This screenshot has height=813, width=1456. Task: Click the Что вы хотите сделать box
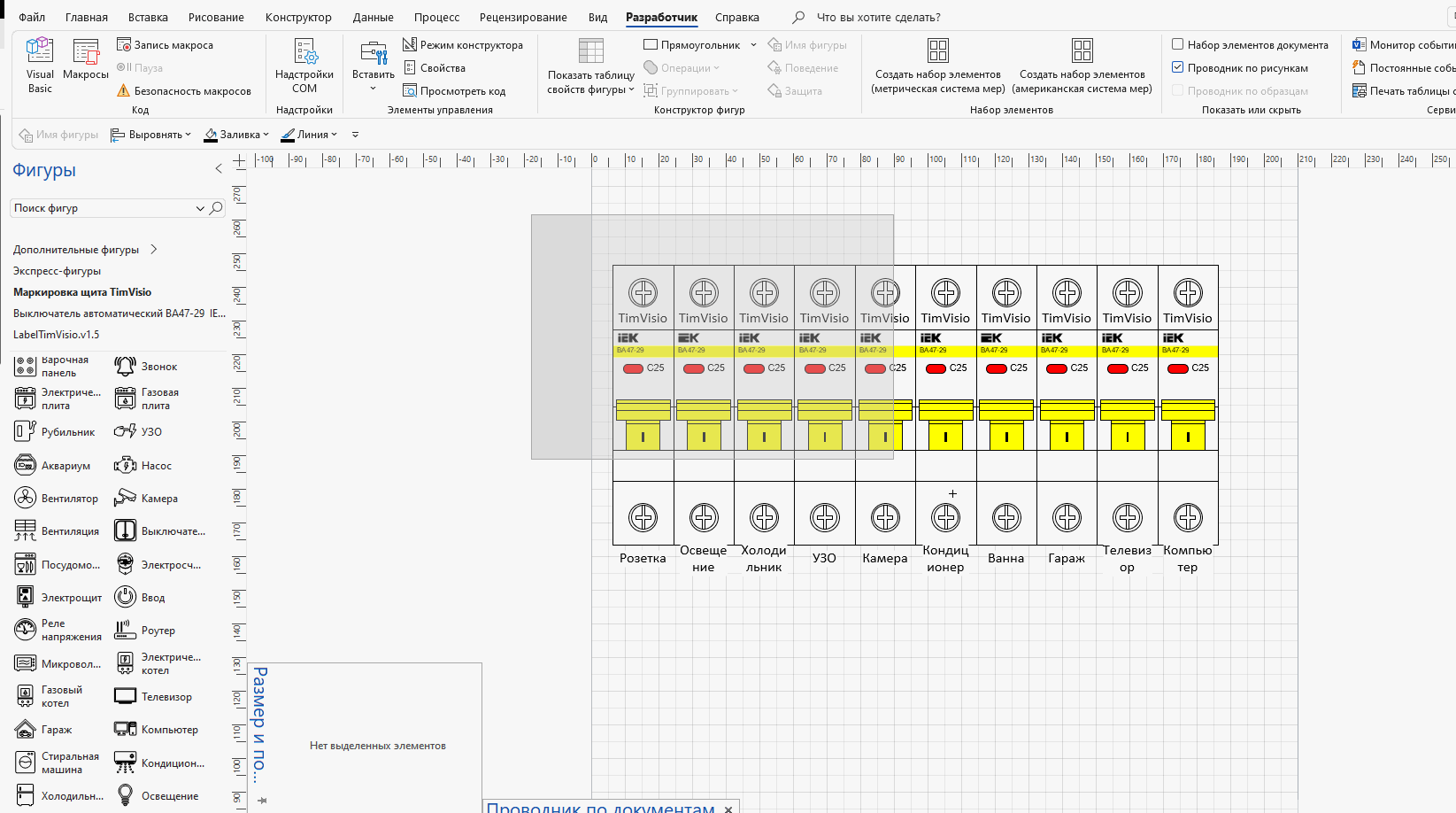pyautogui.click(x=878, y=17)
